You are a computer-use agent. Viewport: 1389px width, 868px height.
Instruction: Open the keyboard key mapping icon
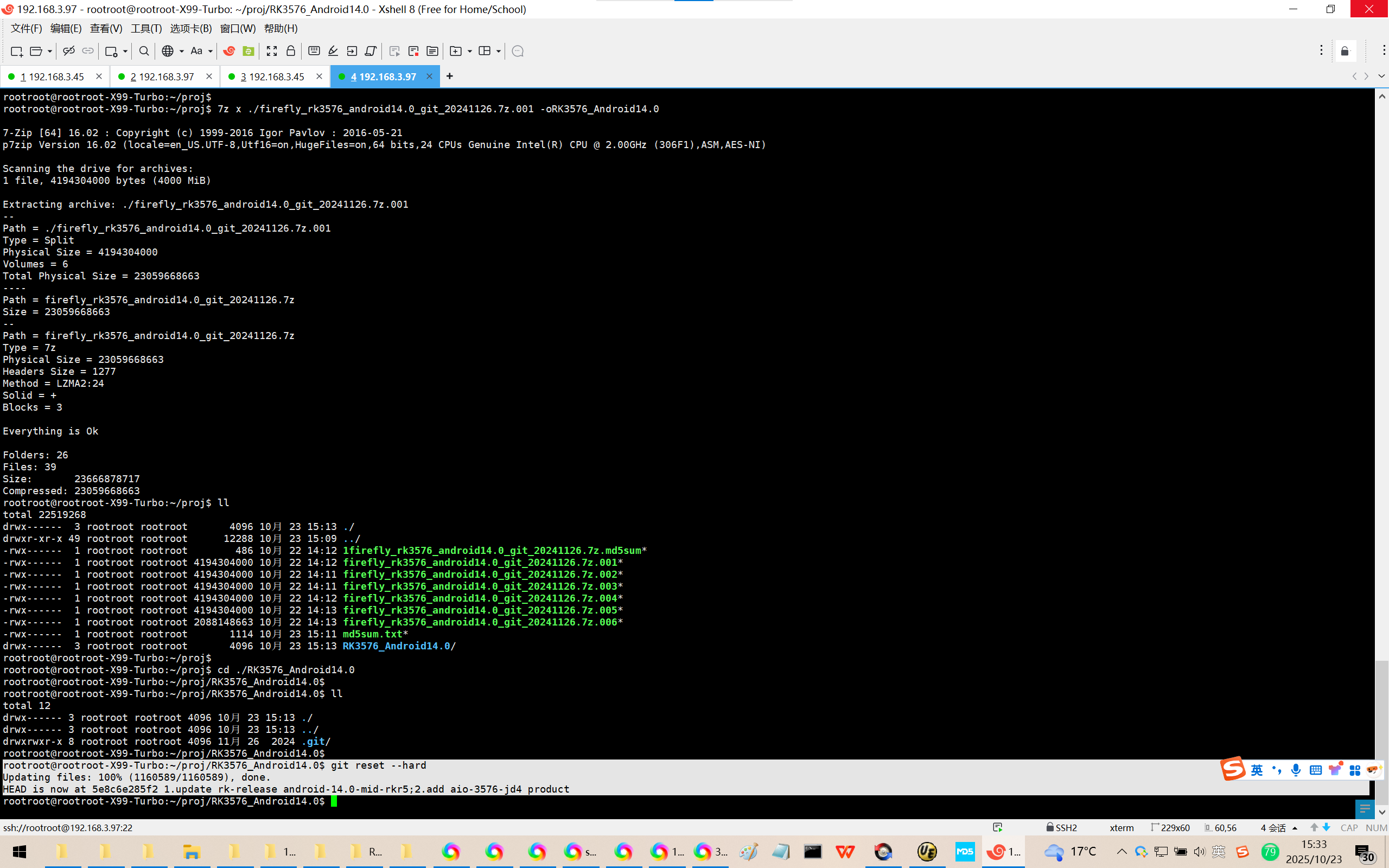coord(314,51)
